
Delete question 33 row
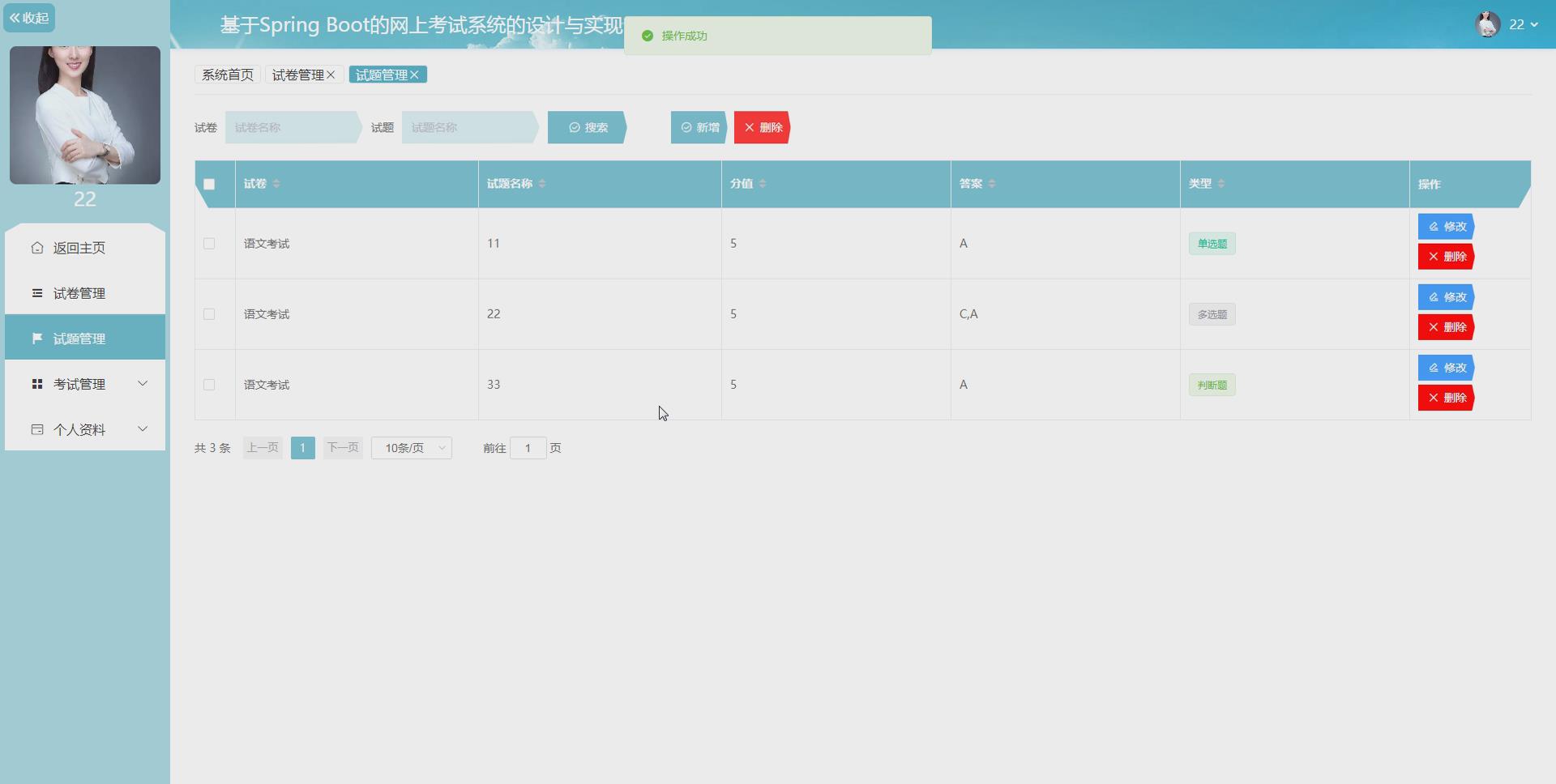coord(1447,398)
